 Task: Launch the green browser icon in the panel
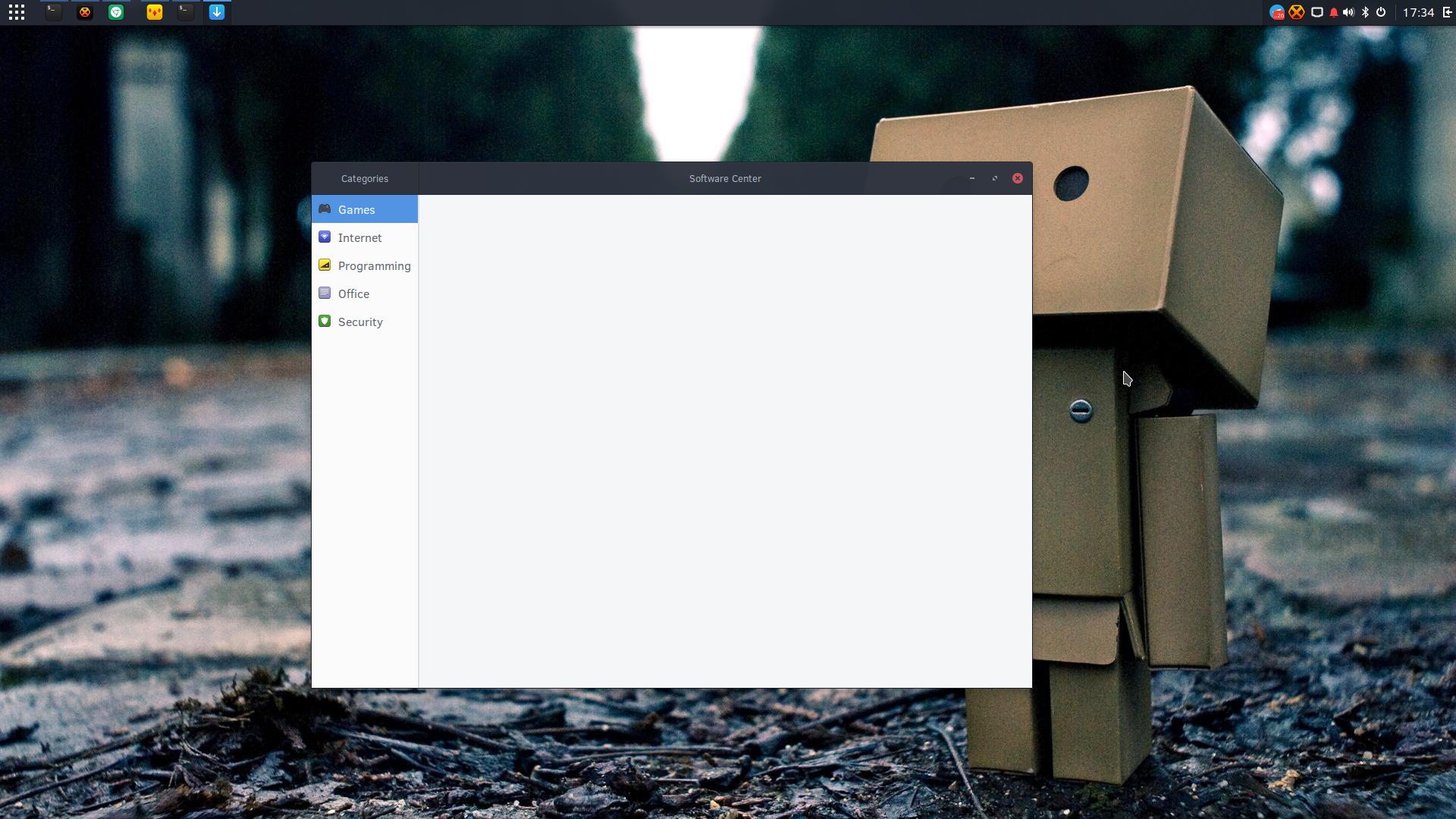[x=116, y=12]
